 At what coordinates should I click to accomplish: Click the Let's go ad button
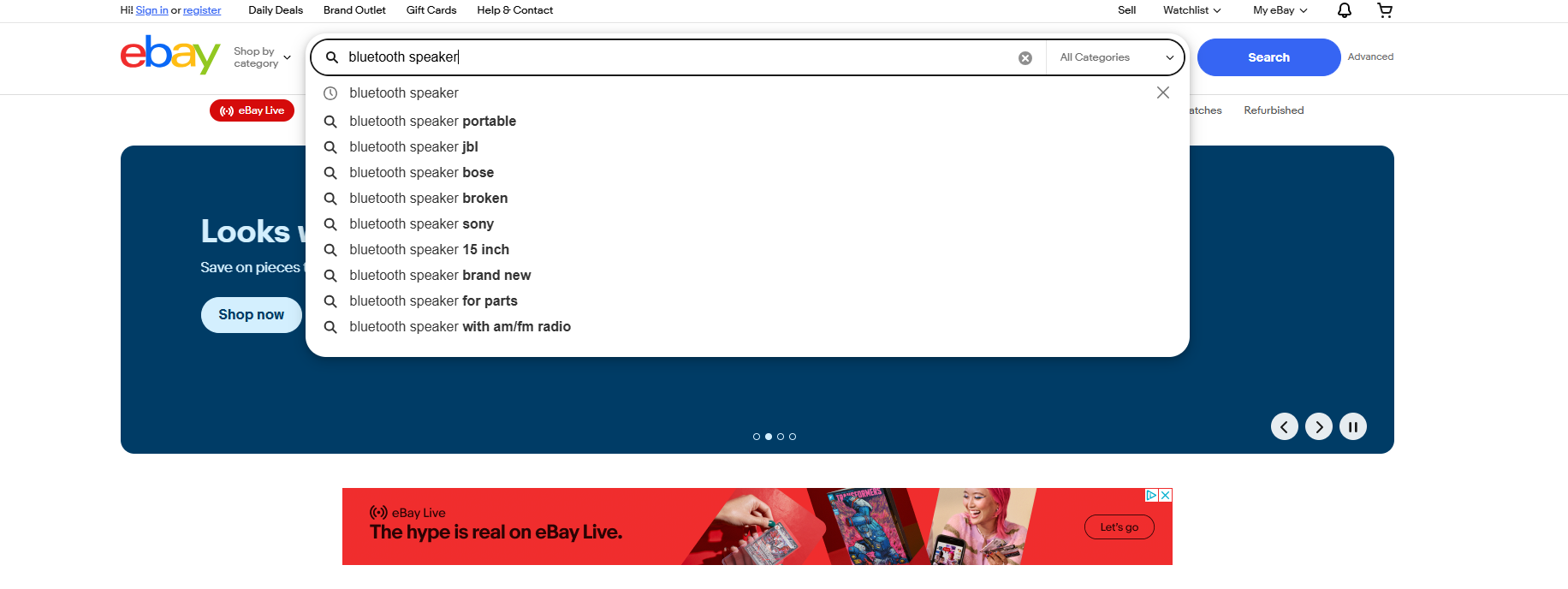click(x=1120, y=527)
